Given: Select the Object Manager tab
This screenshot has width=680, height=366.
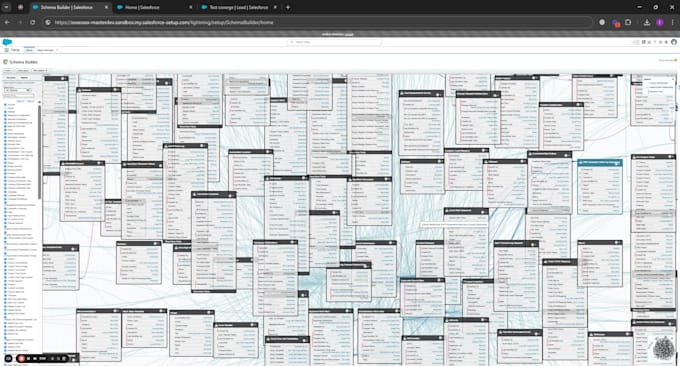Looking at the screenshot, I should pyautogui.click(x=45, y=50).
